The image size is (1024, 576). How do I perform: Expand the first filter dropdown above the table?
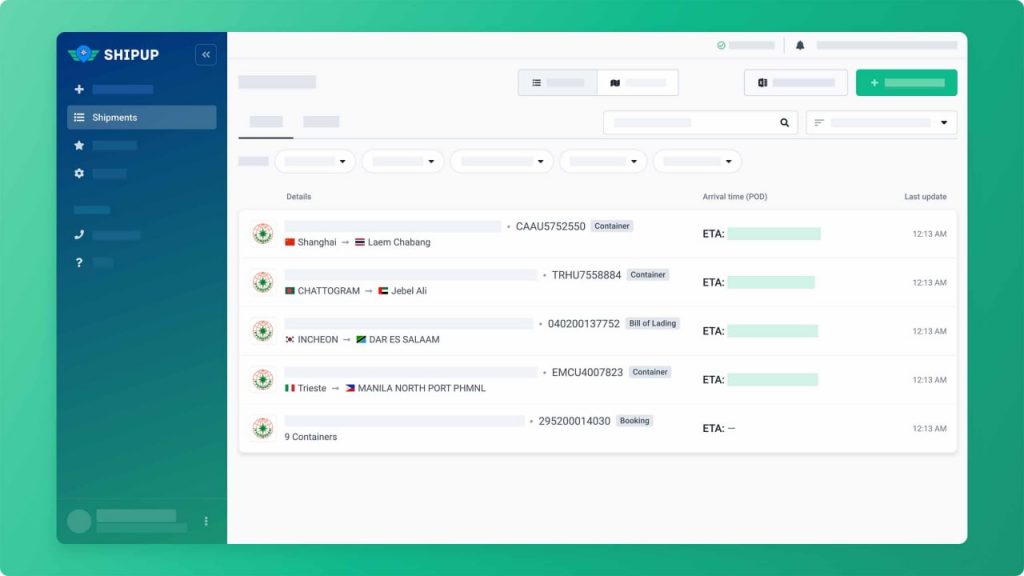click(x=317, y=161)
